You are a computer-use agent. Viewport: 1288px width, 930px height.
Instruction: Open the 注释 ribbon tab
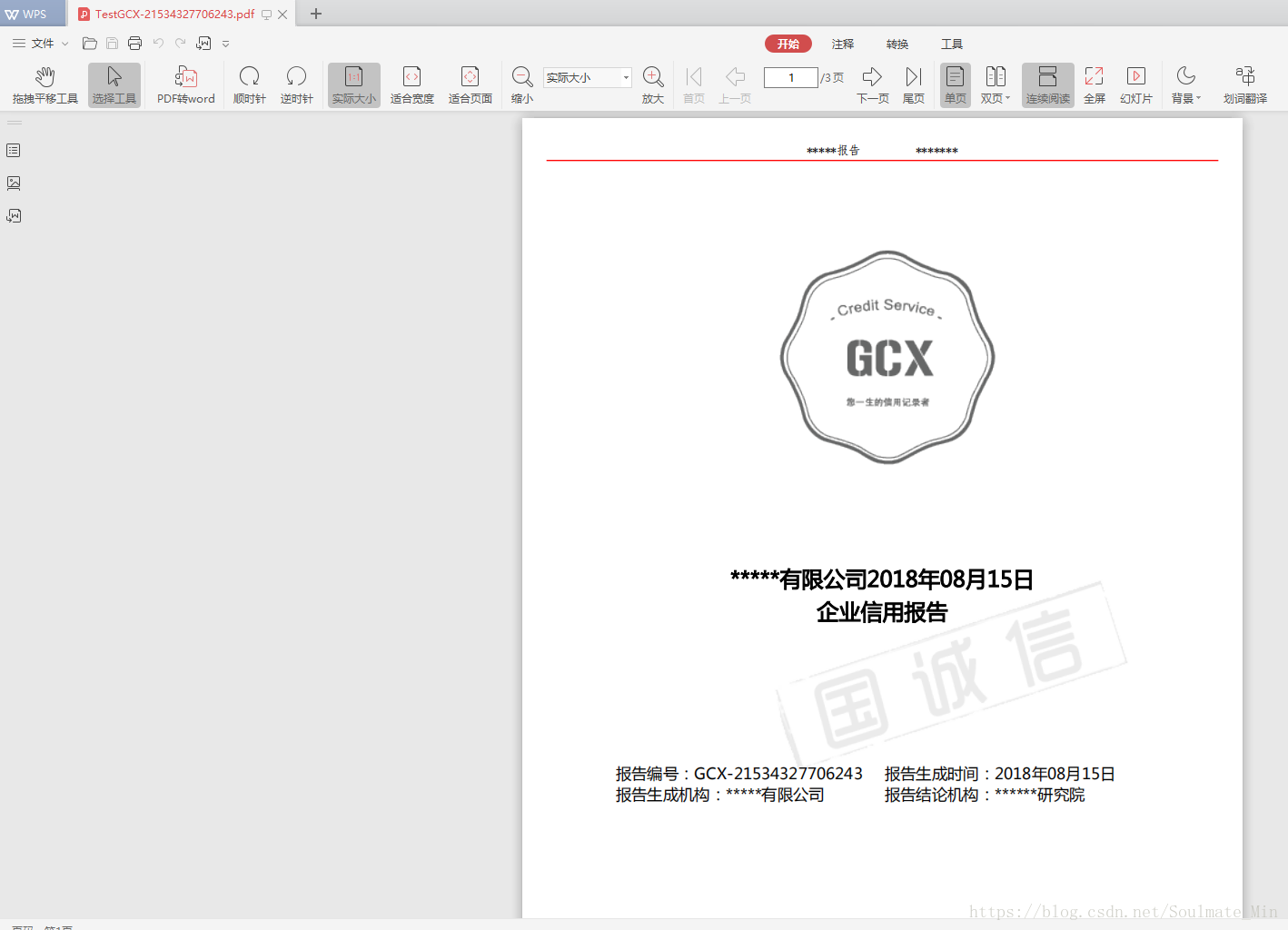(843, 44)
